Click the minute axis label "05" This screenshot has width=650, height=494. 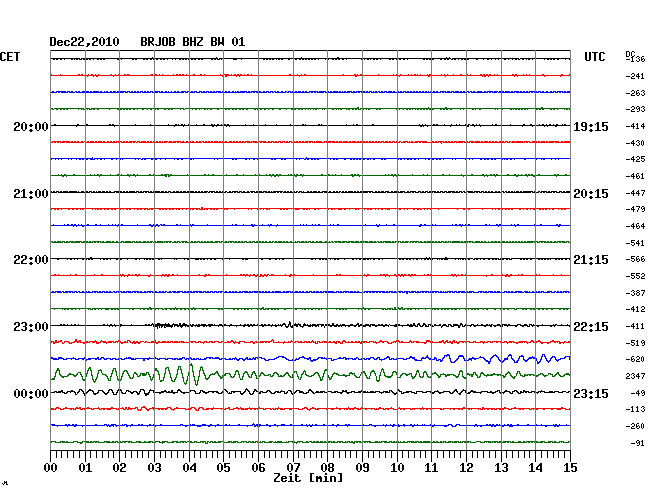pos(223,468)
